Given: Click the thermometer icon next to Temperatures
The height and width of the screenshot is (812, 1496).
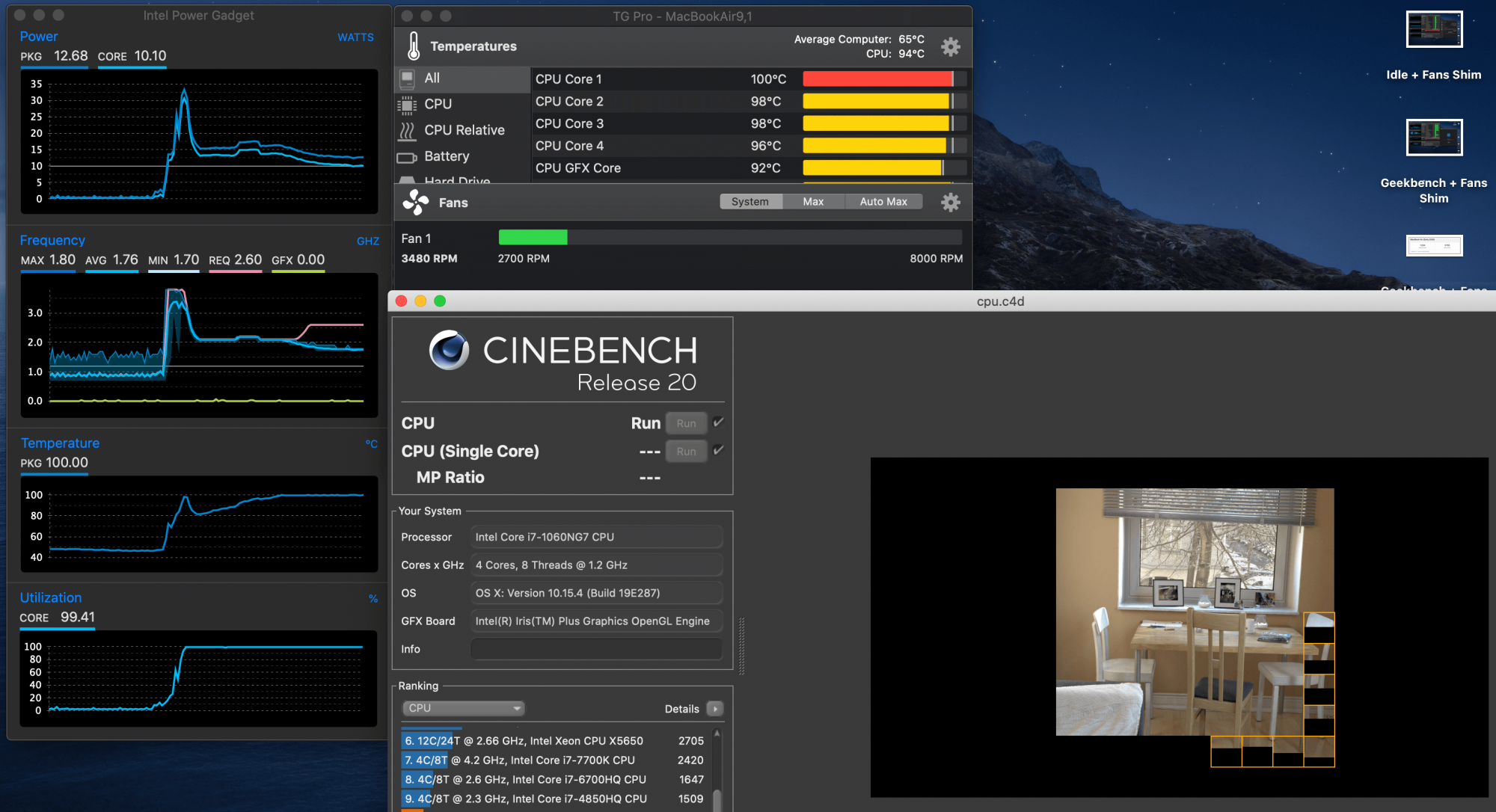Looking at the screenshot, I should [413, 46].
